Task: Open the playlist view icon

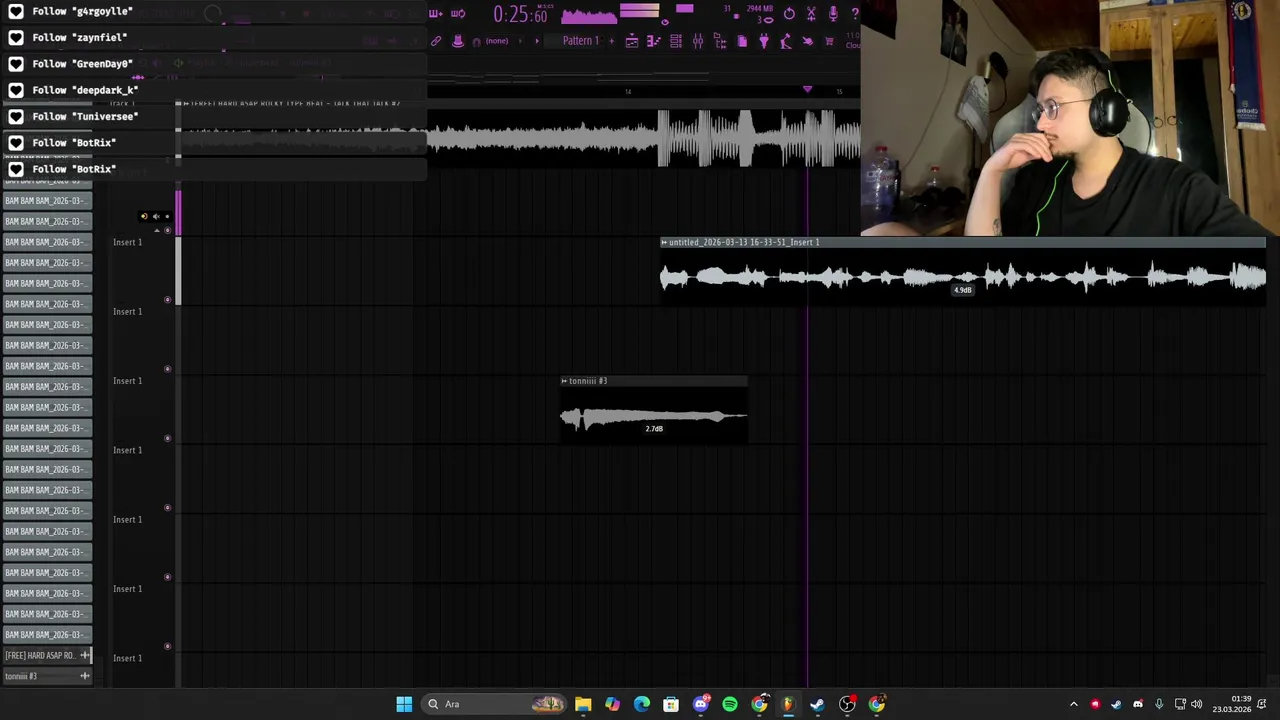Action: coord(632,41)
